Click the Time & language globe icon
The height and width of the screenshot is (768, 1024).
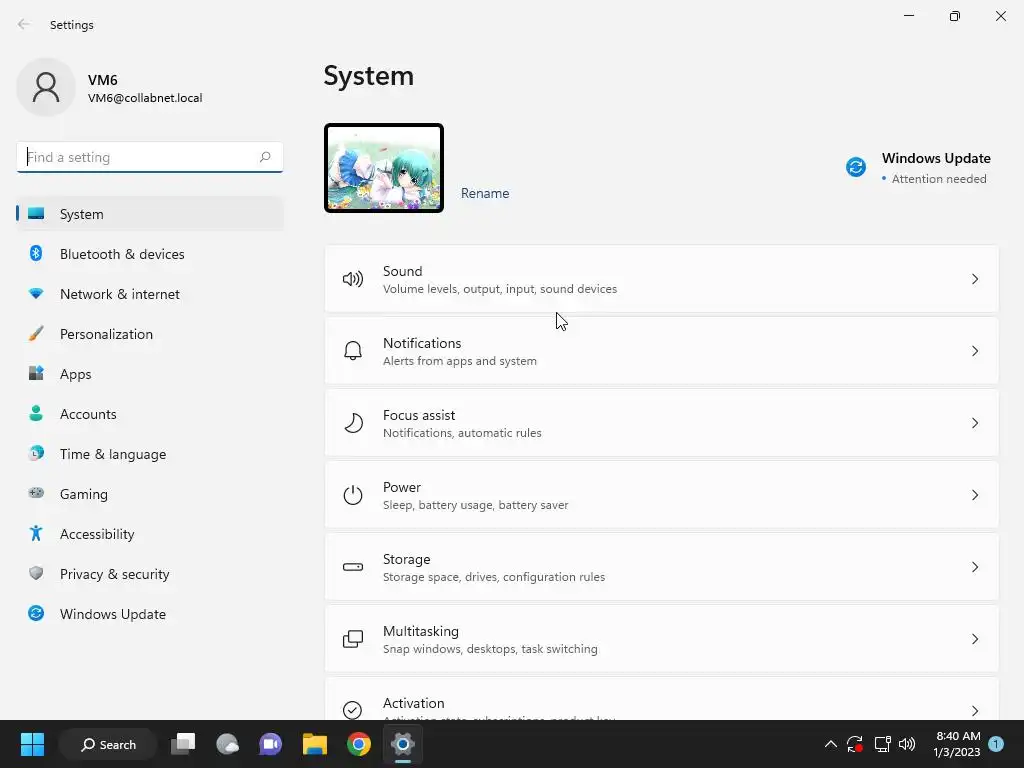[x=36, y=453]
